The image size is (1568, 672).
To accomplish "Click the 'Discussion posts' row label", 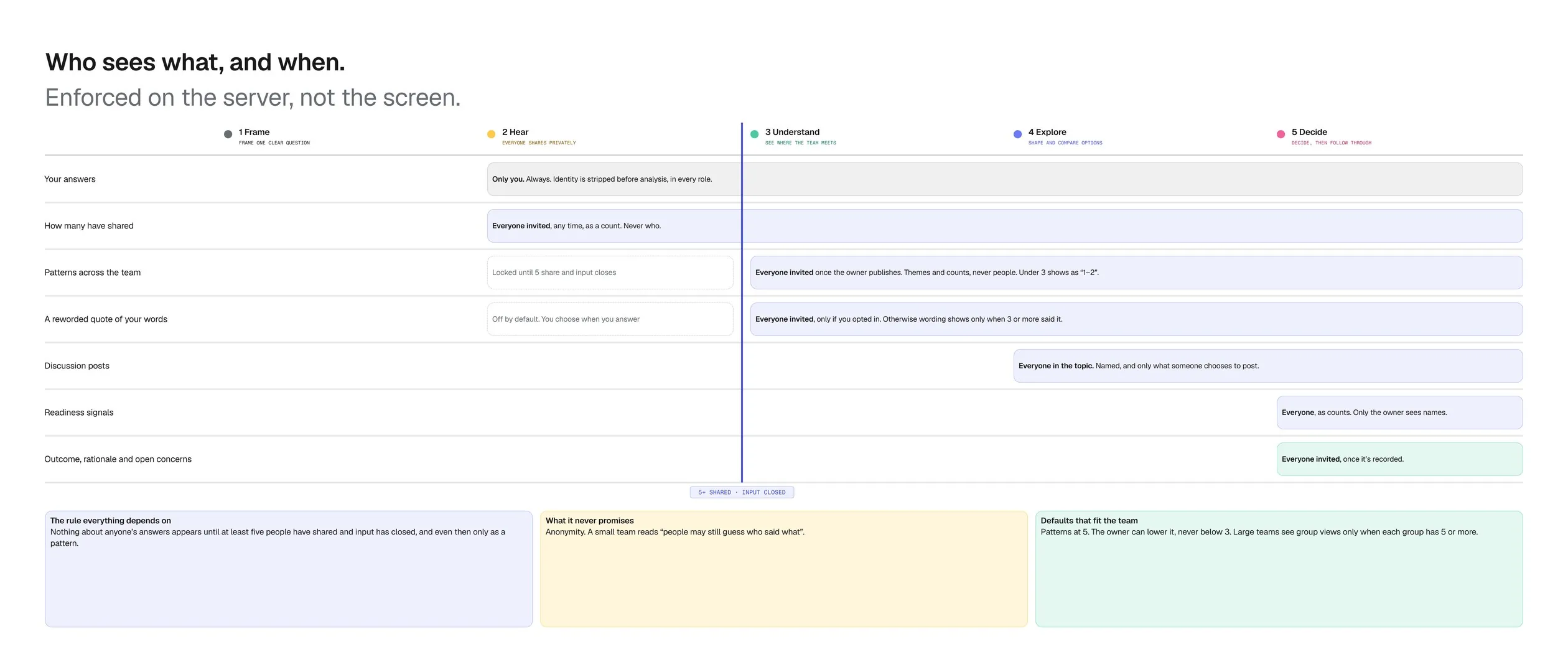I will click(x=77, y=366).
